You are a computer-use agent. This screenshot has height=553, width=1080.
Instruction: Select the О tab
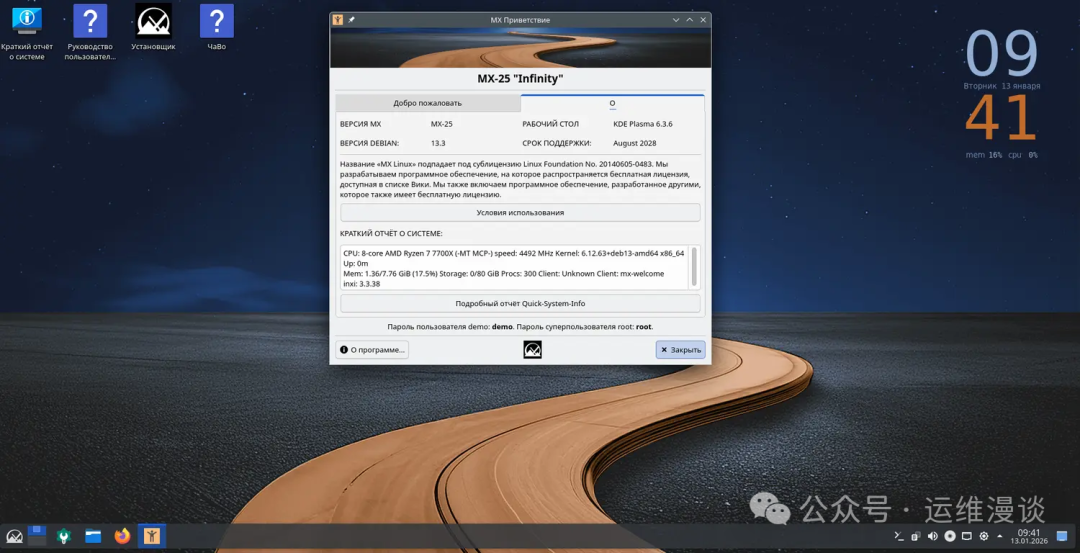point(612,103)
